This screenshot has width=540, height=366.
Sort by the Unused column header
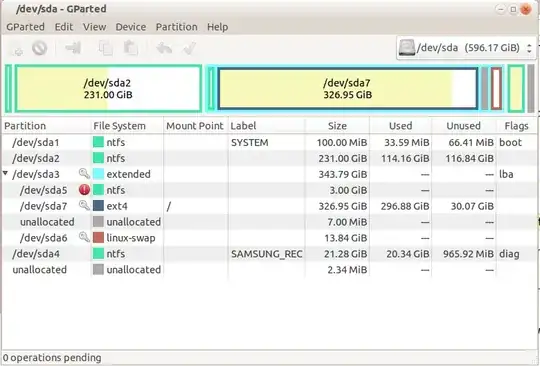(x=464, y=126)
